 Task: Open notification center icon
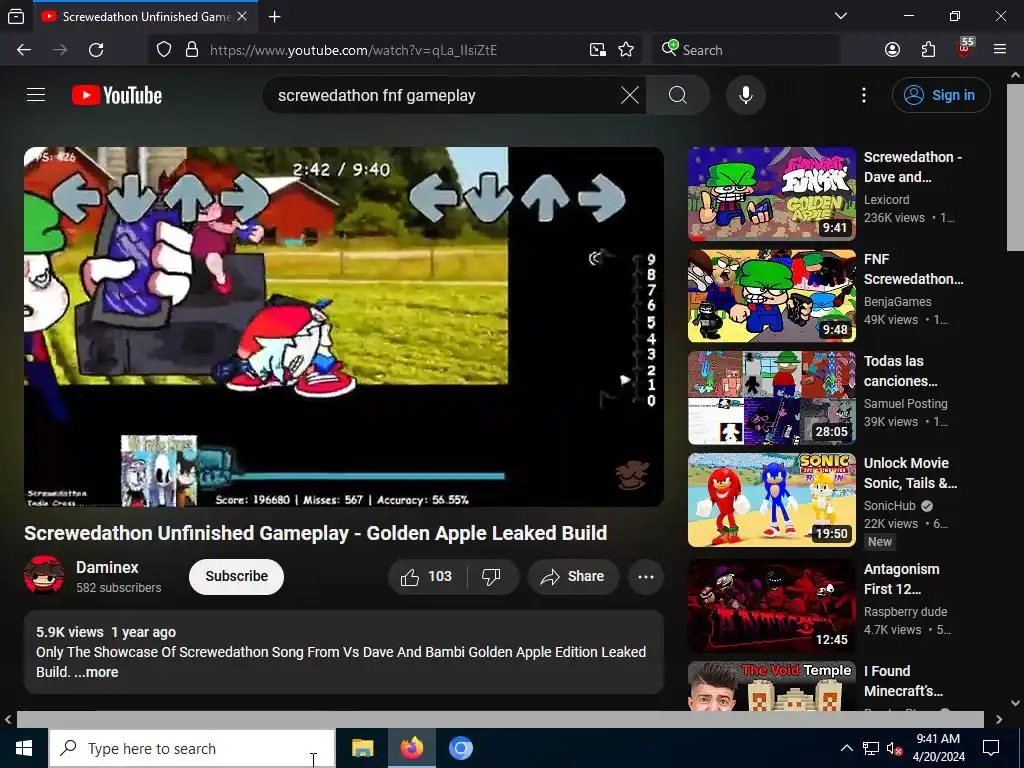click(x=991, y=748)
